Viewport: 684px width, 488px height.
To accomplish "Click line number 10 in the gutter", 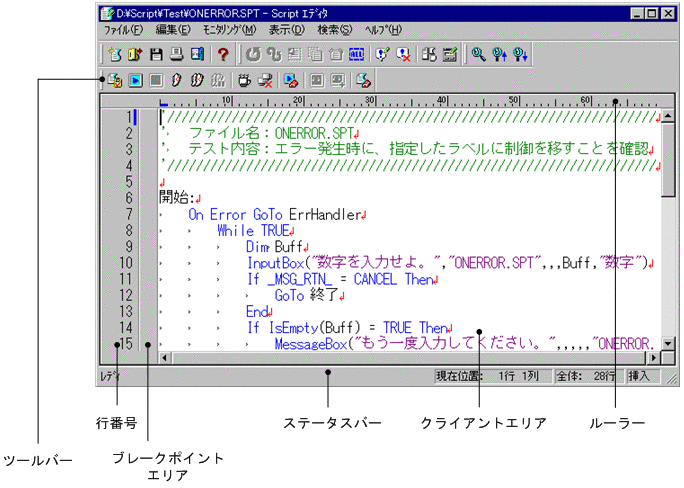I will pyautogui.click(x=126, y=263).
